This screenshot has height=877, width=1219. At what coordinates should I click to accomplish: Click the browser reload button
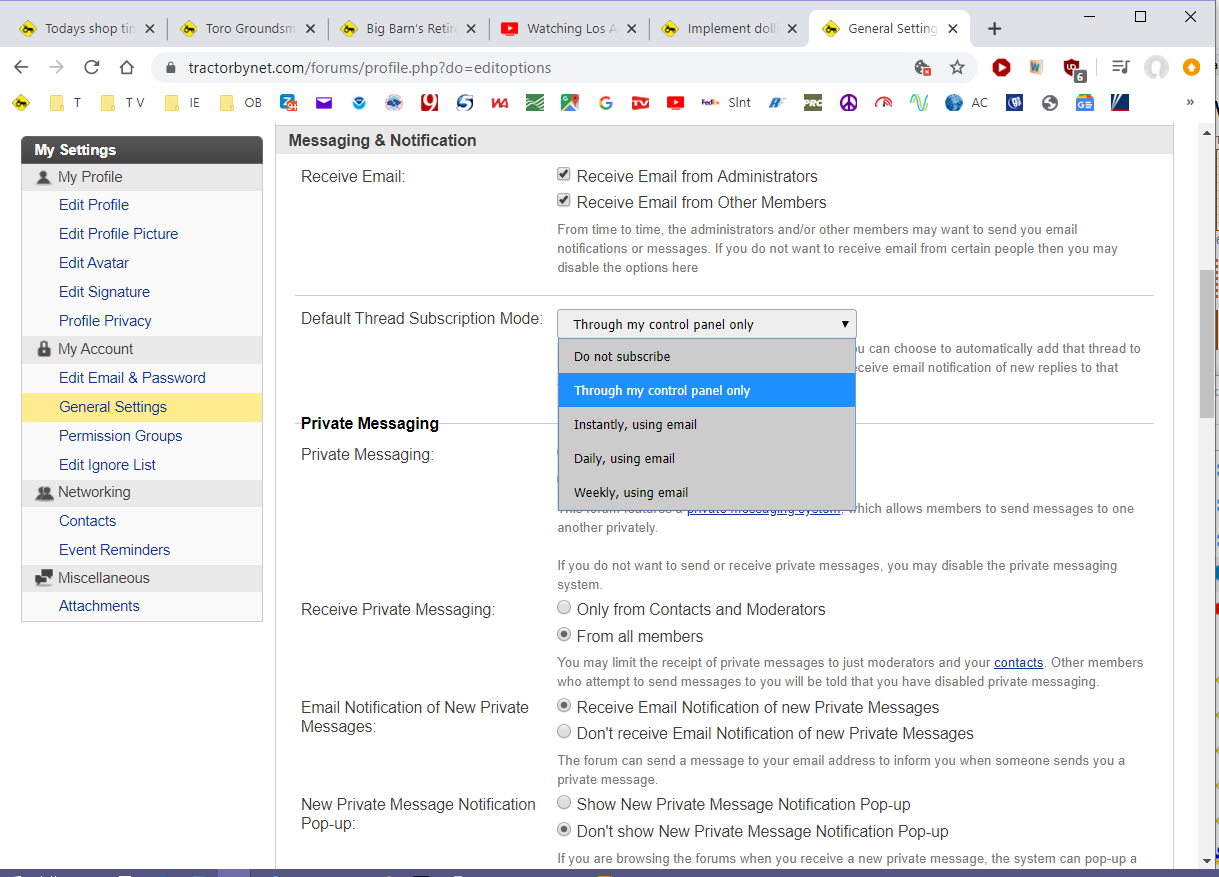pos(91,68)
